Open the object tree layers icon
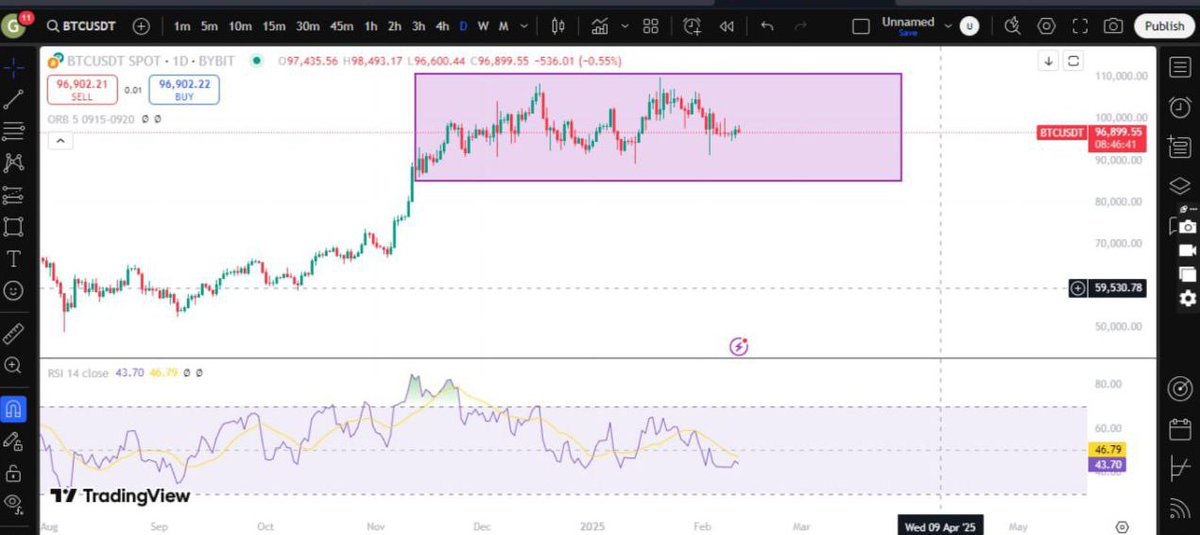The width and height of the screenshot is (1200, 535). point(1179,186)
